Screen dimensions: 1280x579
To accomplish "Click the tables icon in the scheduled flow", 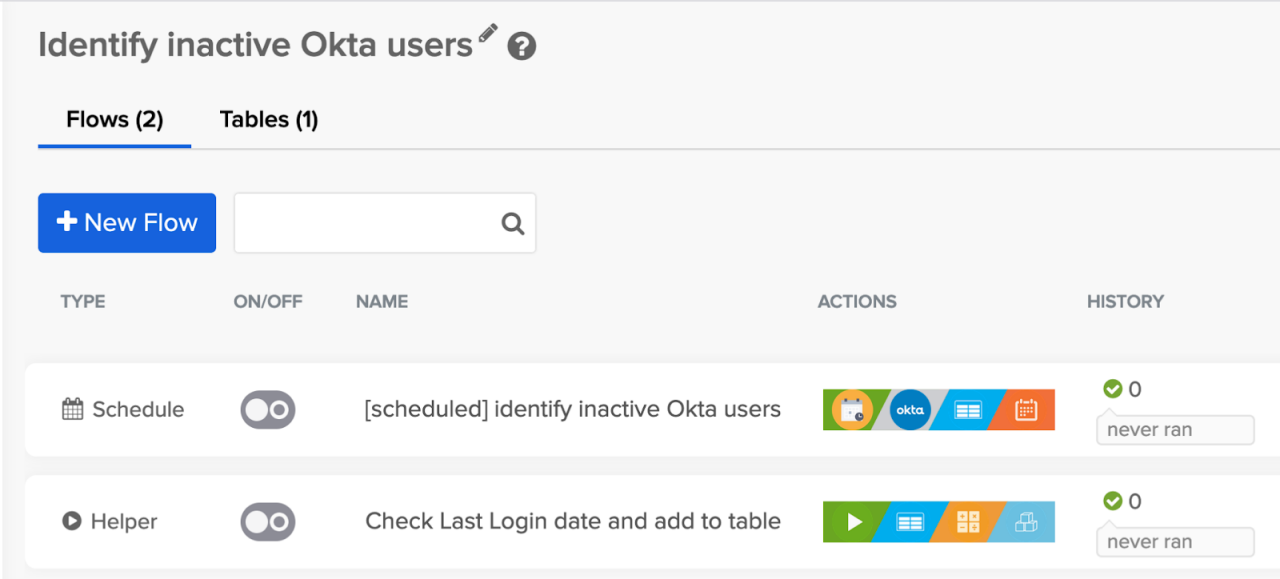I will [968, 410].
